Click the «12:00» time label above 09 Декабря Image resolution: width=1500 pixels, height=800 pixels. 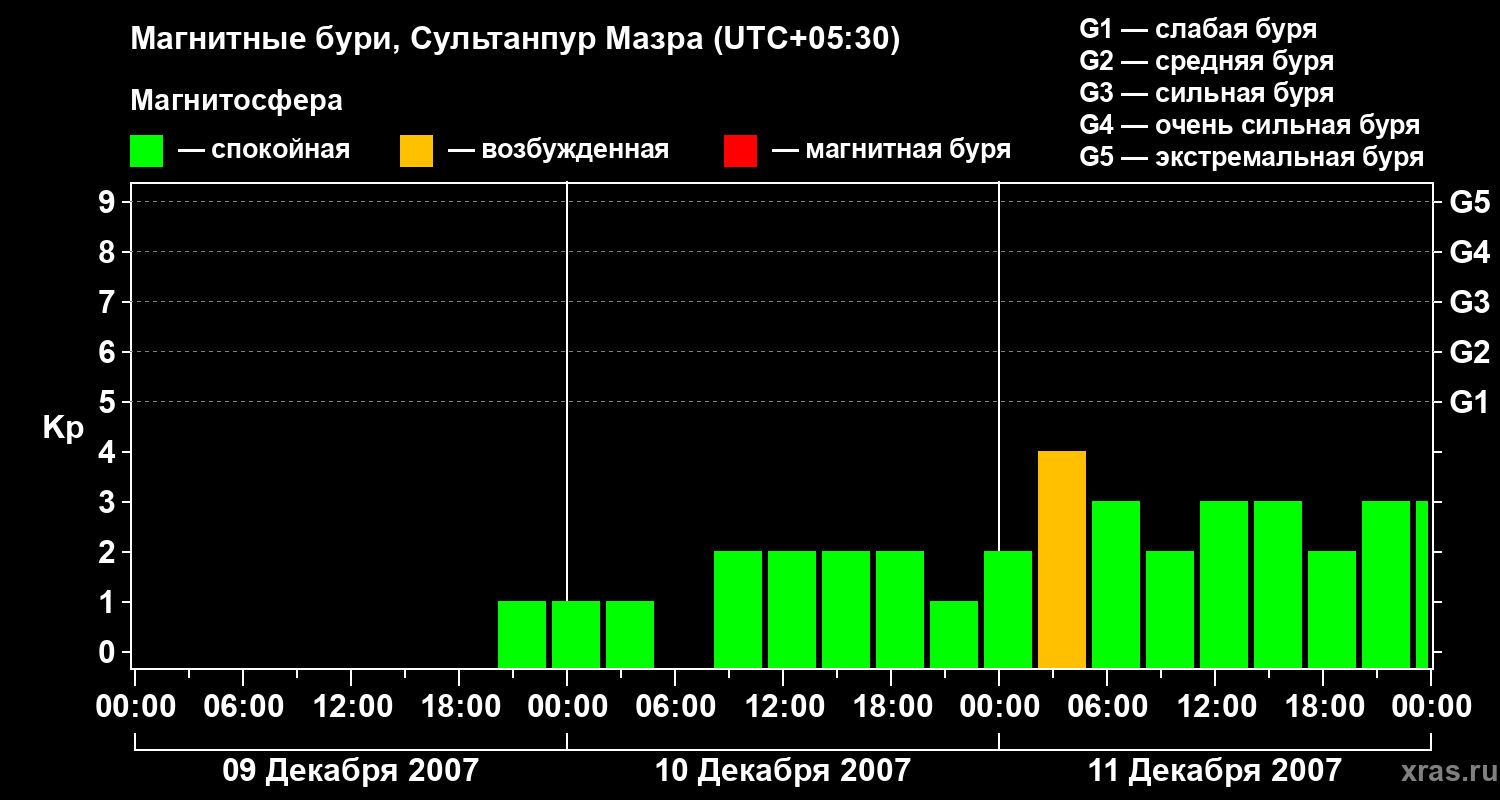point(351,706)
